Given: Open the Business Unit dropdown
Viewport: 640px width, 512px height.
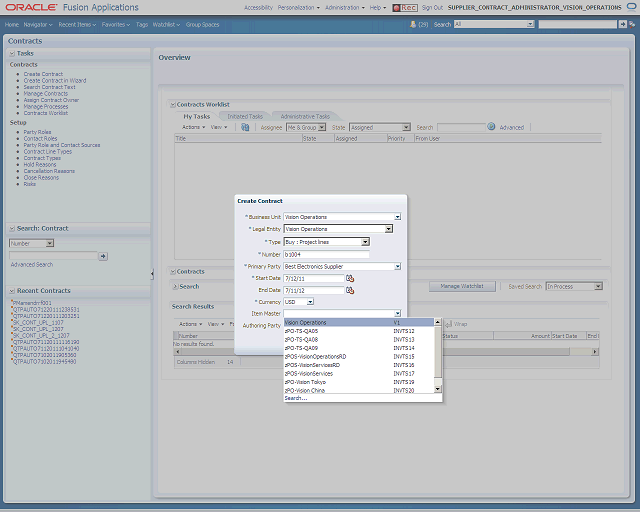Looking at the screenshot, I should pos(398,217).
